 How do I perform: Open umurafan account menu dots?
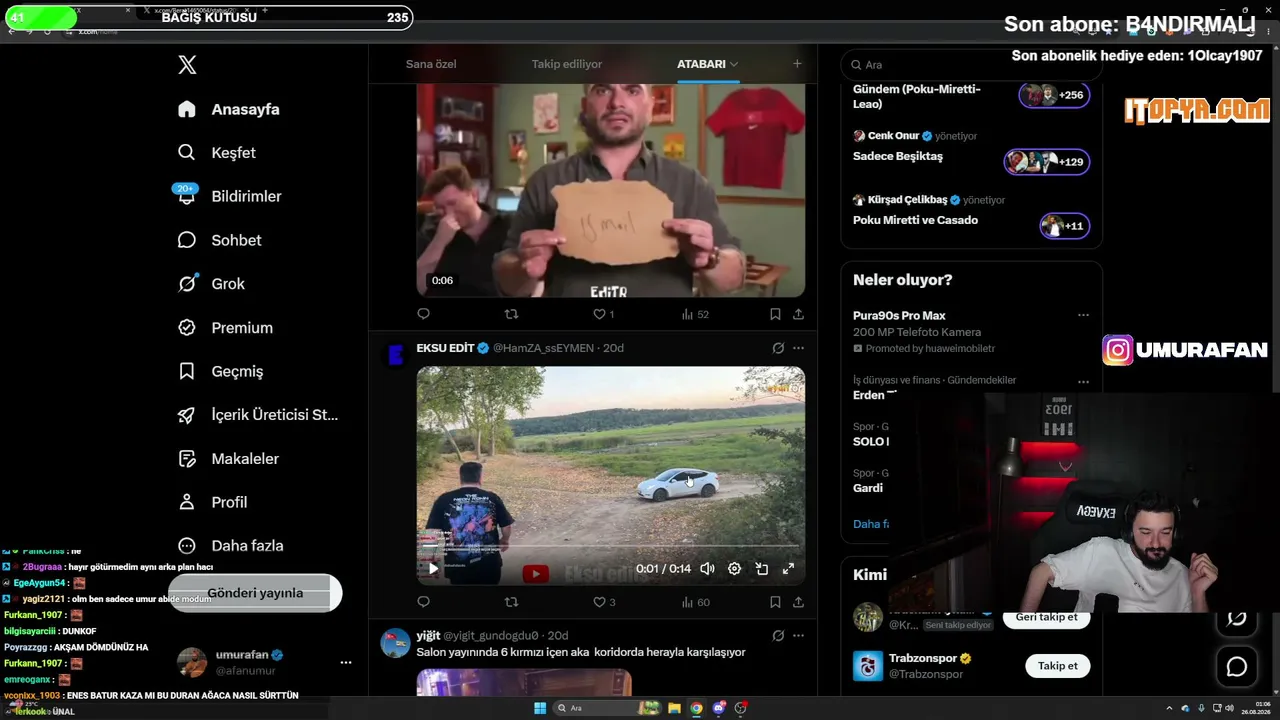click(345, 662)
